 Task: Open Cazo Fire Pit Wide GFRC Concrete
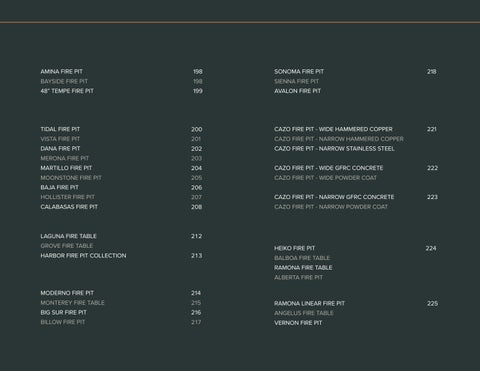[329, 168]
